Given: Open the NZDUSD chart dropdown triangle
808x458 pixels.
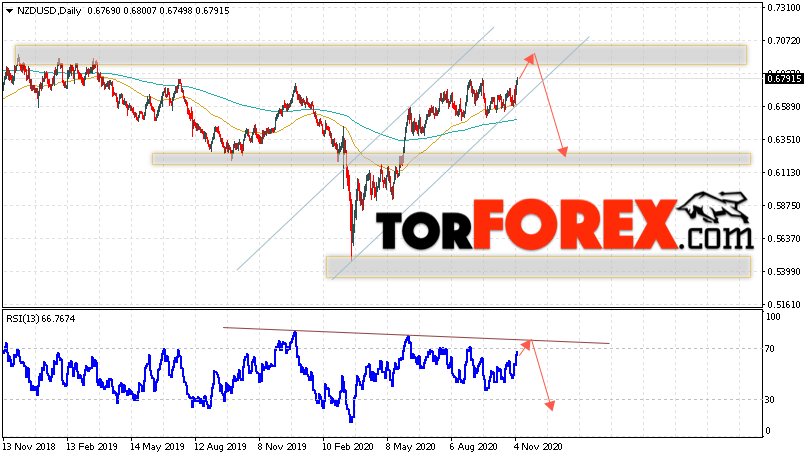Looking at the screenshot, I should tap(9, 11).
